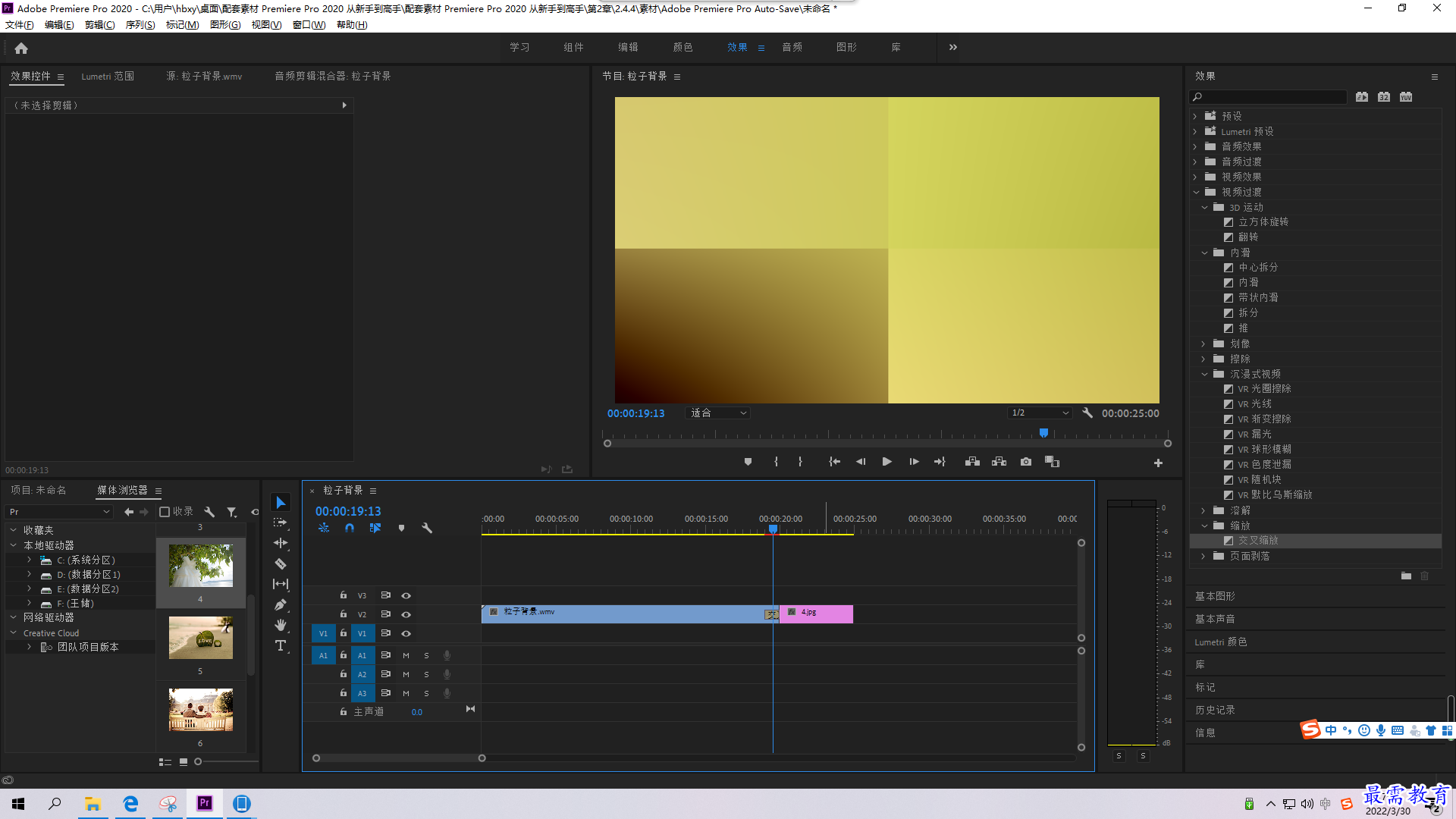1456x819 pixels.
Task: Step forward one frame
Action: click(914, 462)
